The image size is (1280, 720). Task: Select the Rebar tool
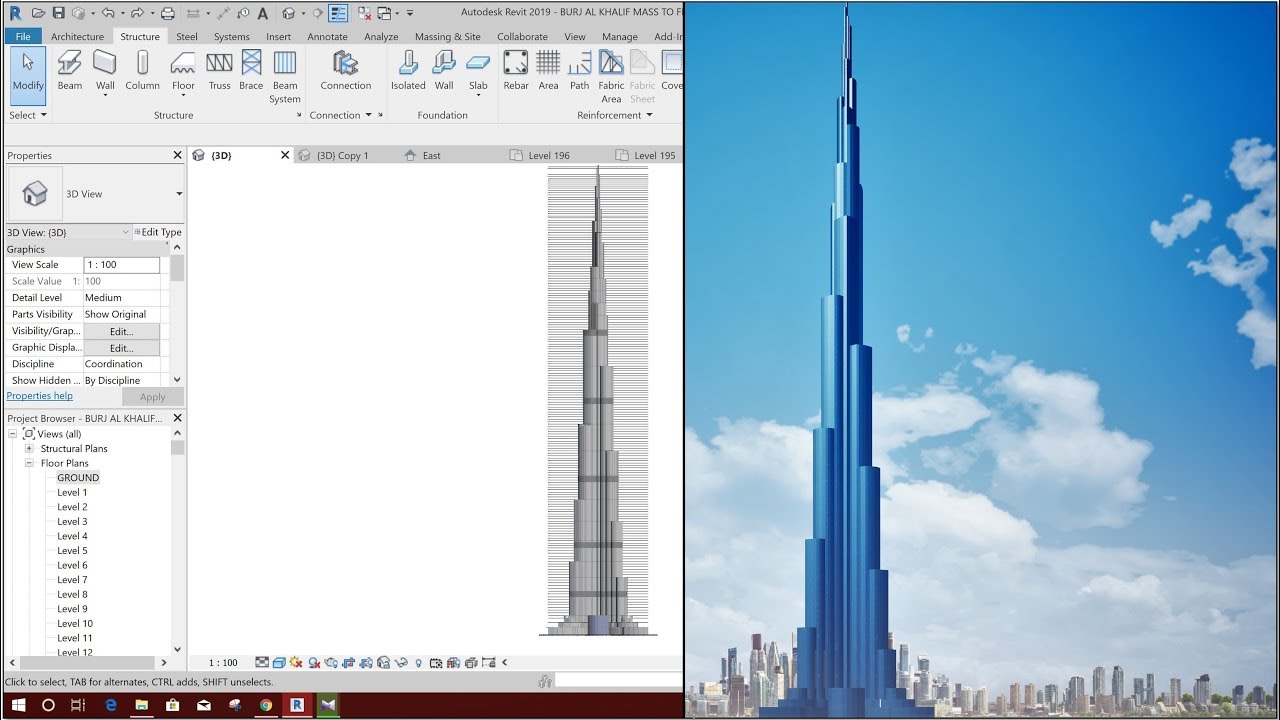[516, 73]
